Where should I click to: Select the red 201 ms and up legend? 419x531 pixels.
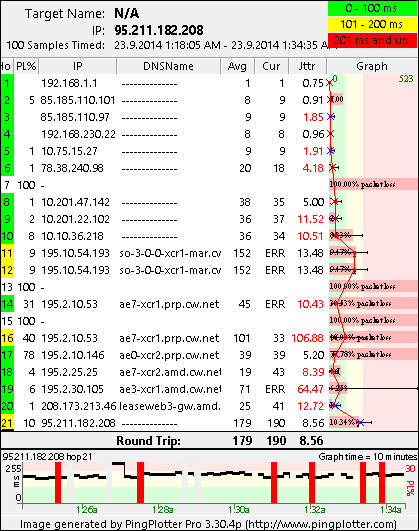372,40
